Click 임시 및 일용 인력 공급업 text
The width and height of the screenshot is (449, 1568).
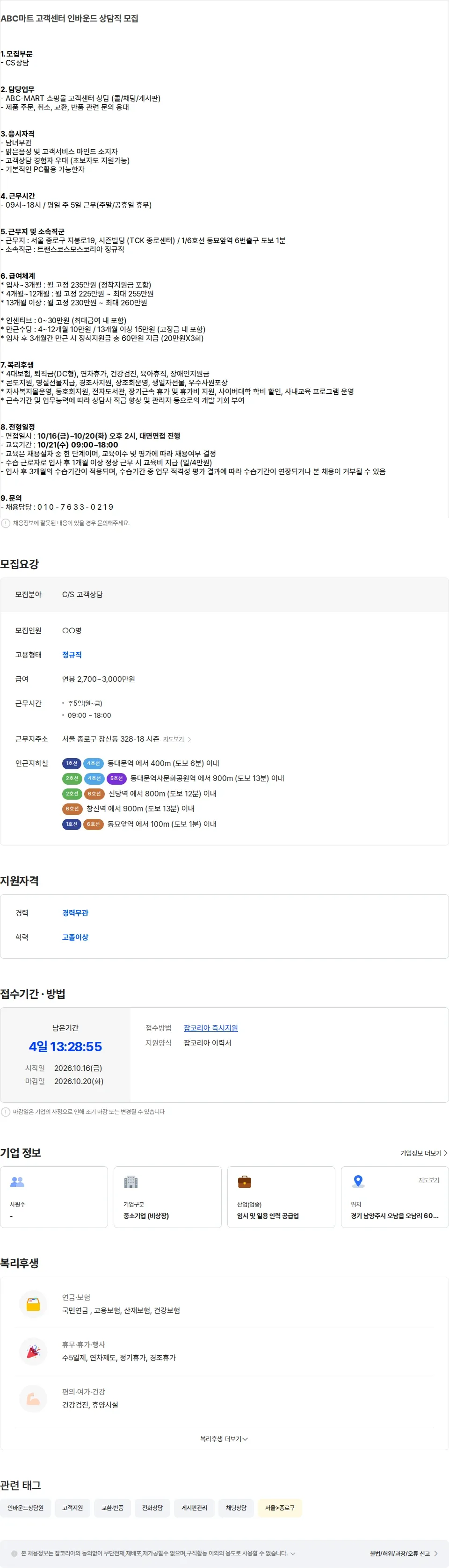tap(268, 1215)
